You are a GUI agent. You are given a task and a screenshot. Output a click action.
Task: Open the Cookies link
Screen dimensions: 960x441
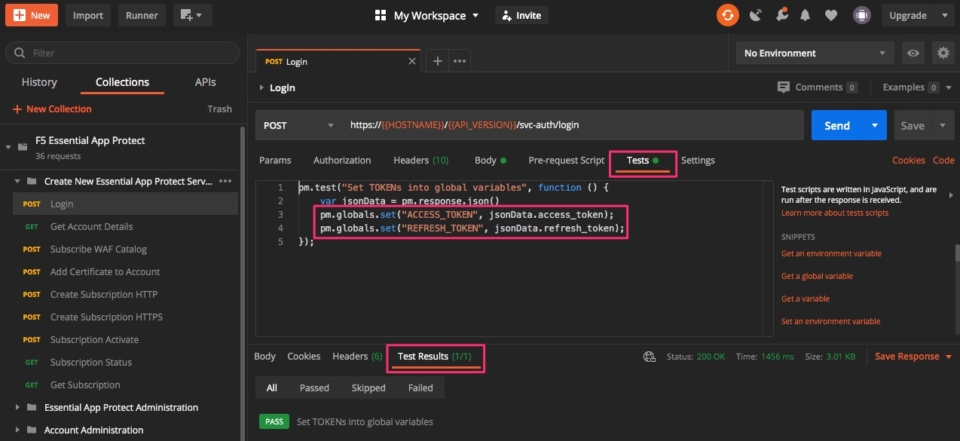(909, 160)
